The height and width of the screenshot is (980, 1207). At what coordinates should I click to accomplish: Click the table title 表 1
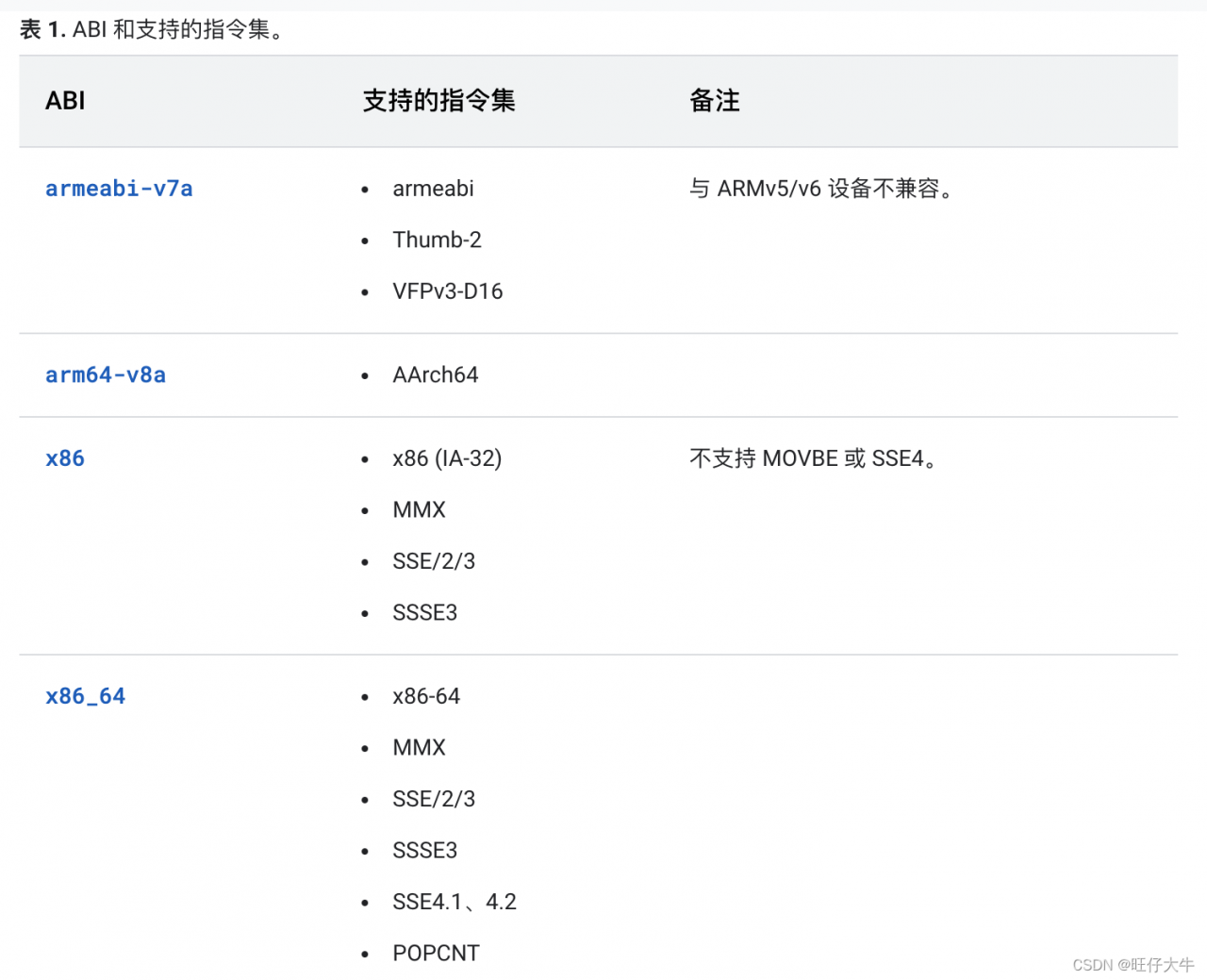[42, 30]
